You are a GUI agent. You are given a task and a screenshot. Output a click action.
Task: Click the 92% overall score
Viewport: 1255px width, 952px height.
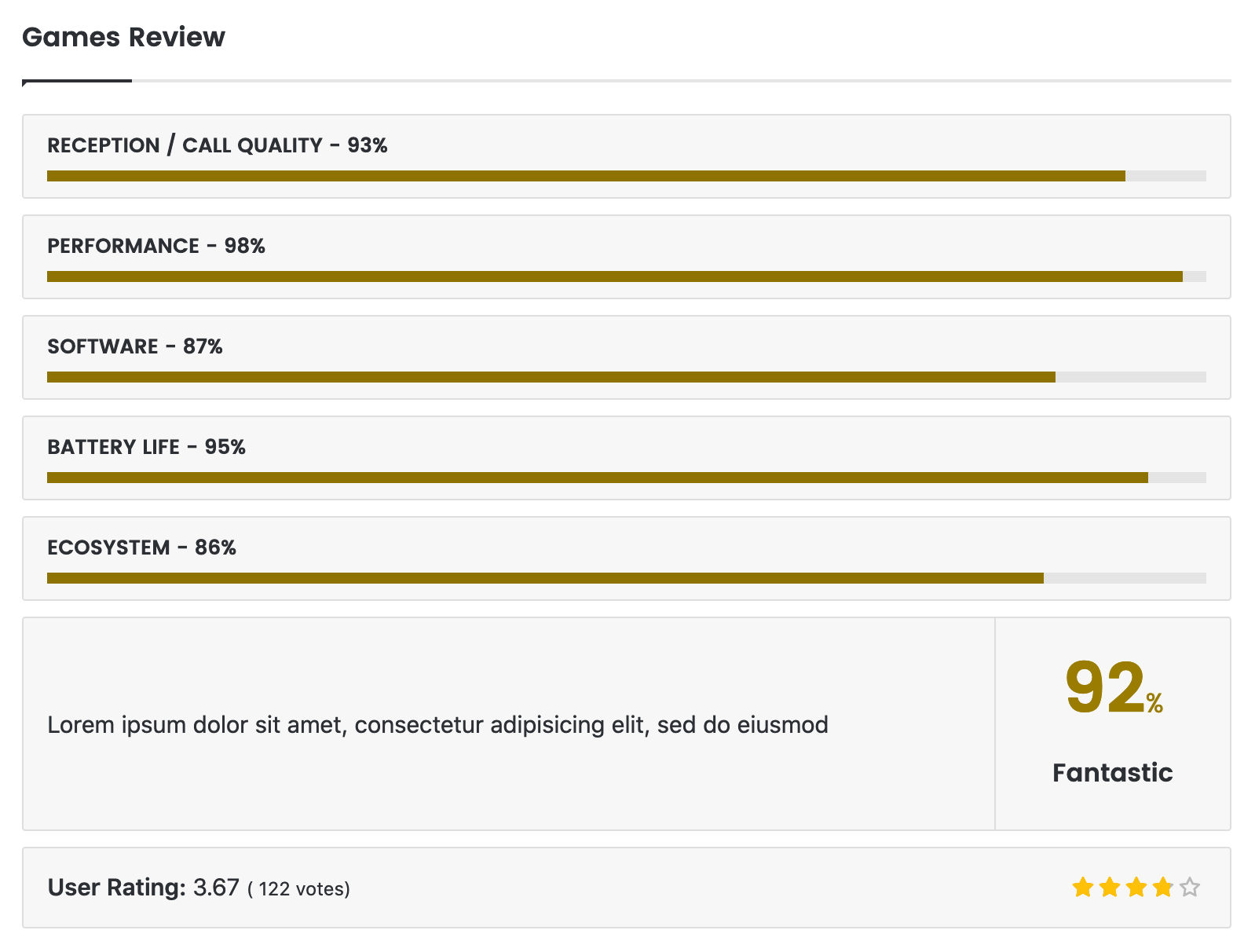pyautogui.click(x=1114, y=688)
